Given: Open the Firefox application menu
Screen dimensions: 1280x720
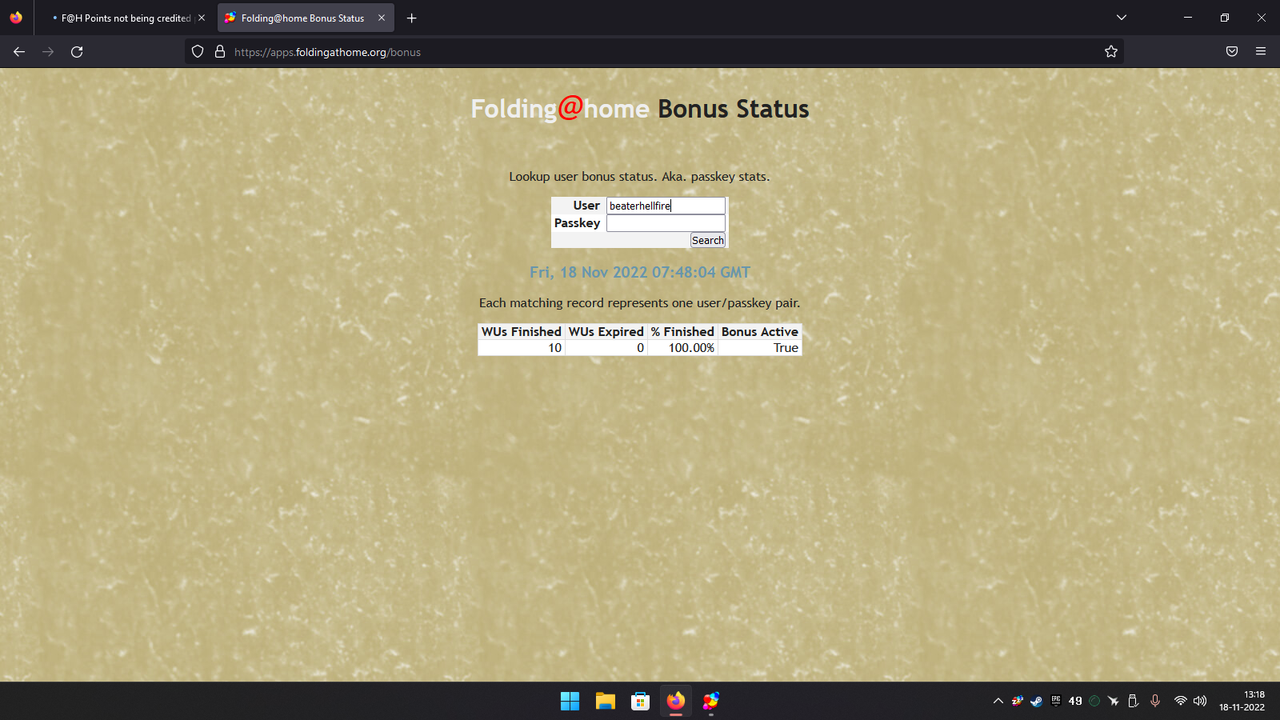Looking at the screenshot, I should (x=1260, y=52).
